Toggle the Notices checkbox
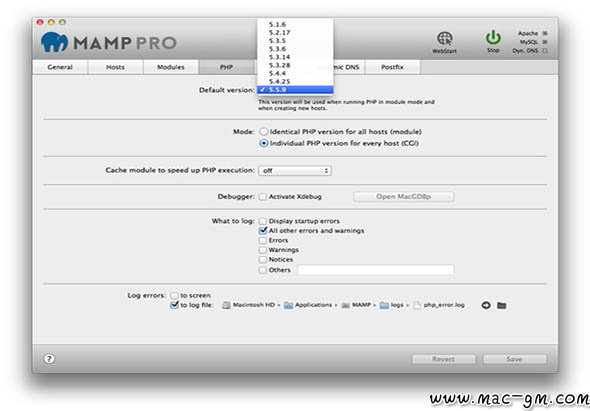Viewport: 590px width, 411px height. 263,260
